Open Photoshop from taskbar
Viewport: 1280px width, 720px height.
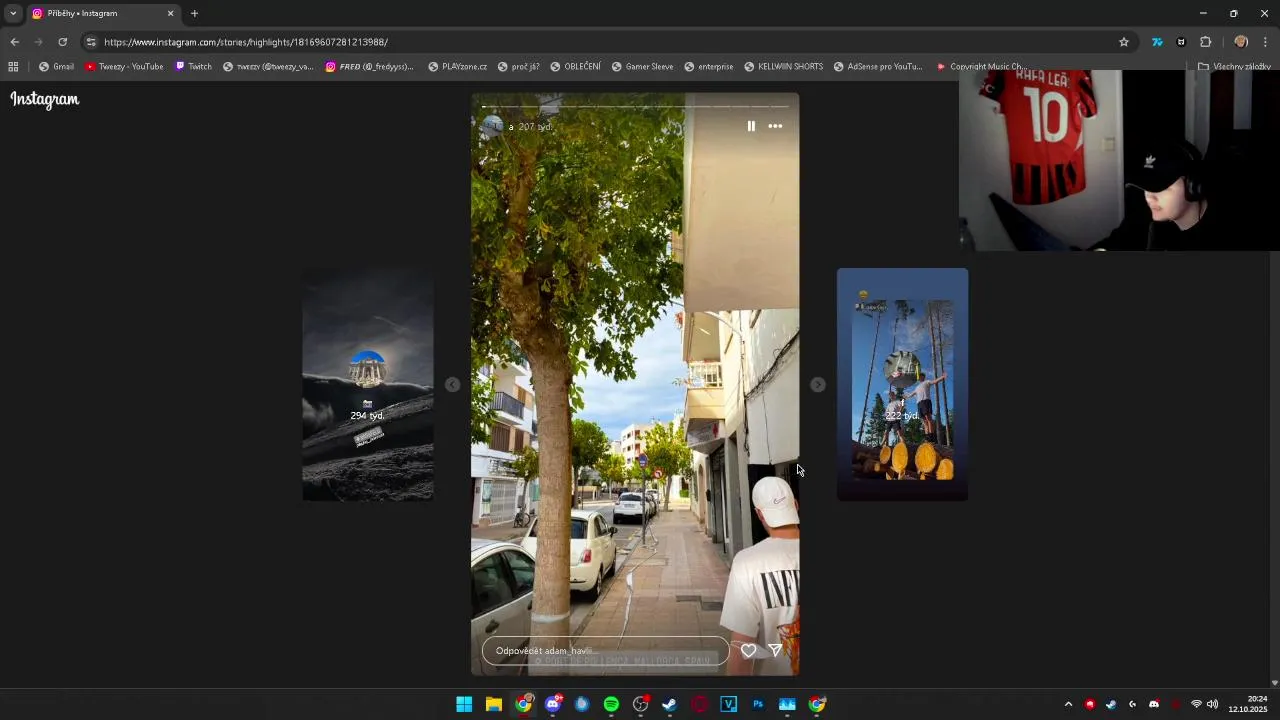pos(758,704)
